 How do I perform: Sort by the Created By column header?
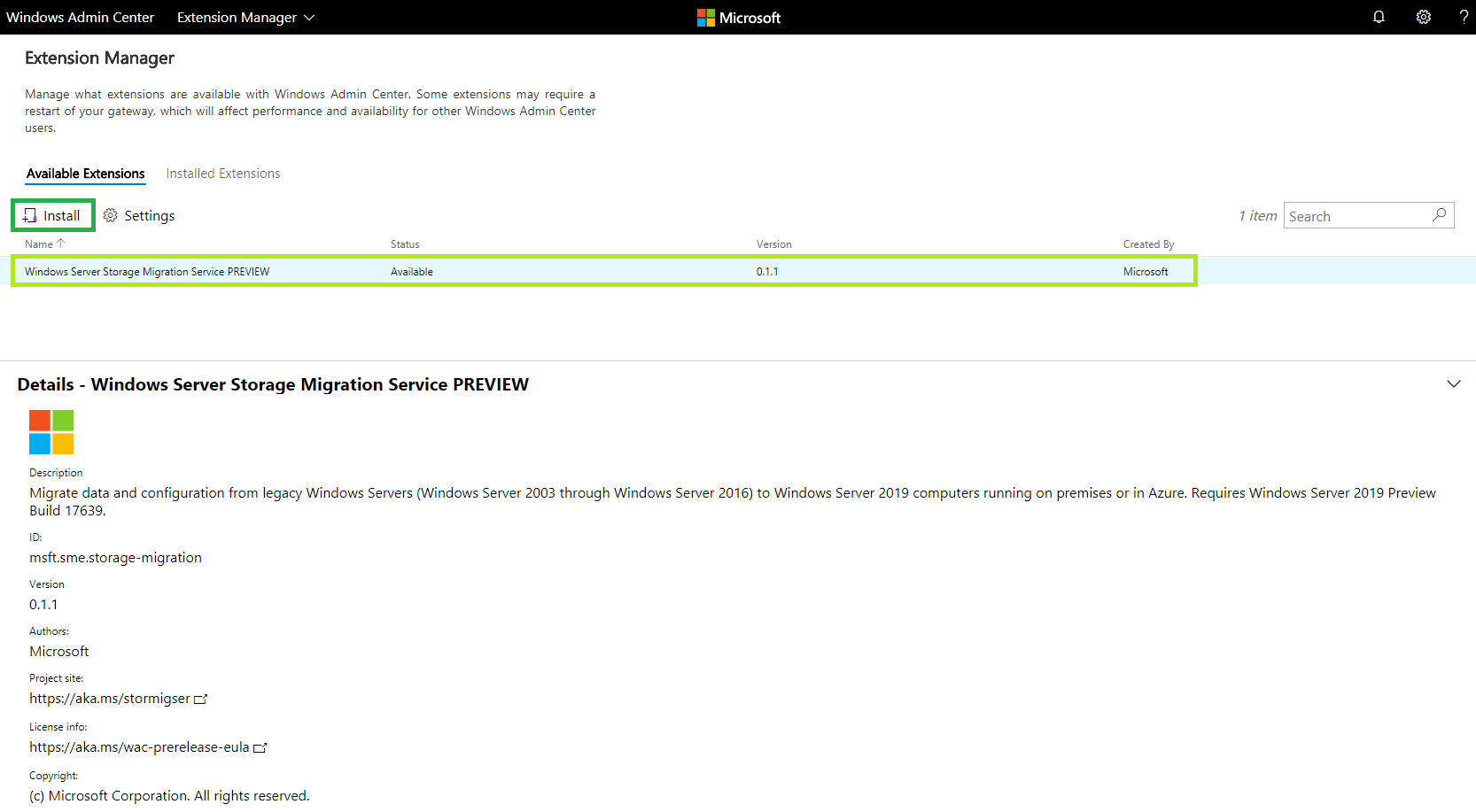(x=1149, y=244)
